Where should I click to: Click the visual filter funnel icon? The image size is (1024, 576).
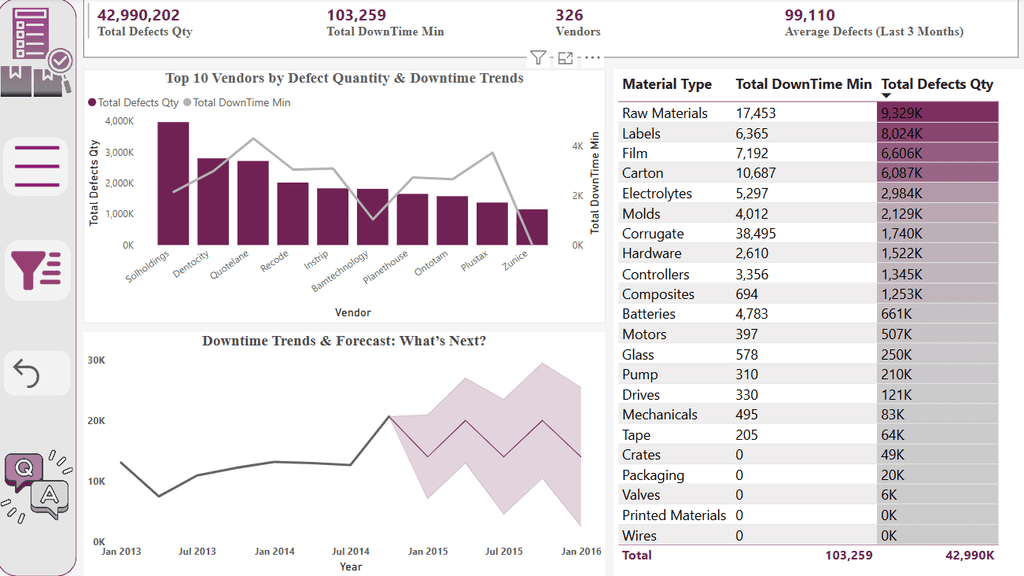pos(538,58)
